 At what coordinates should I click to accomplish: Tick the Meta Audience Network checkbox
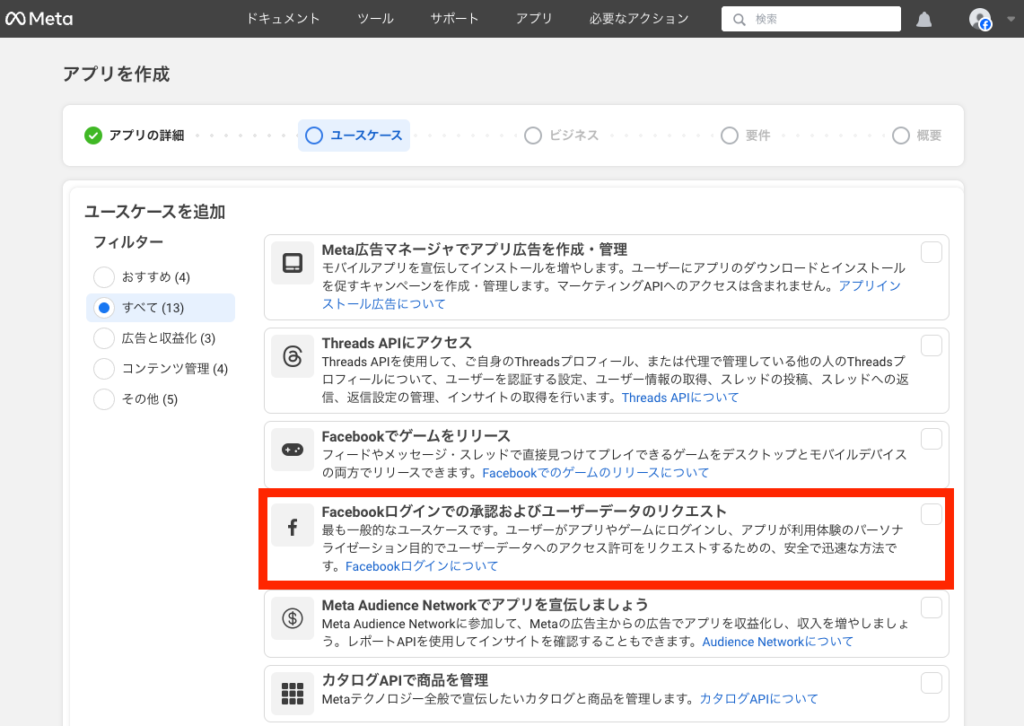(931, 608)
